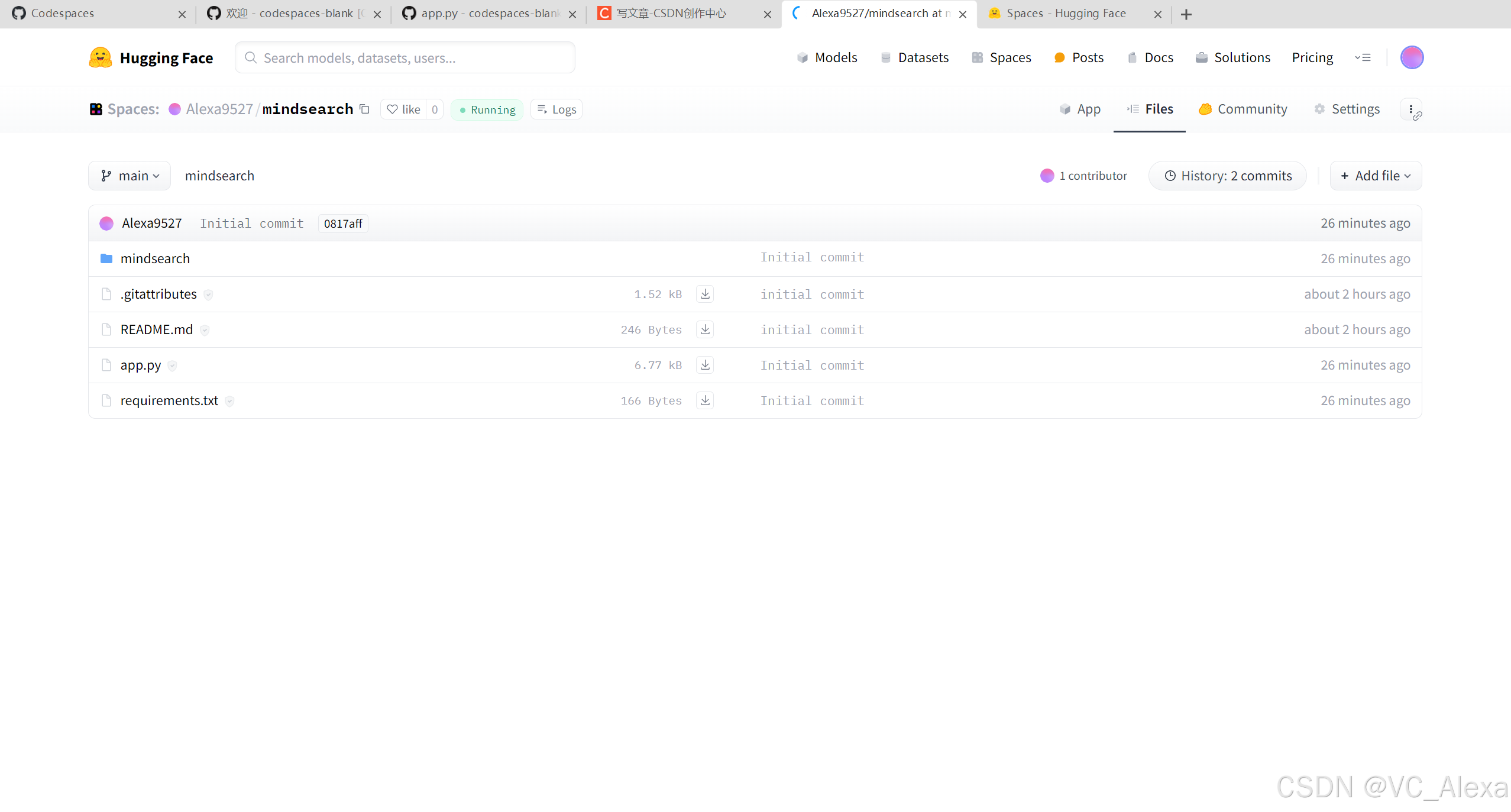The height and width of the screenshot is (812, 1511).
Task: Expand the main branch dropdown
Action: [130, 176]
